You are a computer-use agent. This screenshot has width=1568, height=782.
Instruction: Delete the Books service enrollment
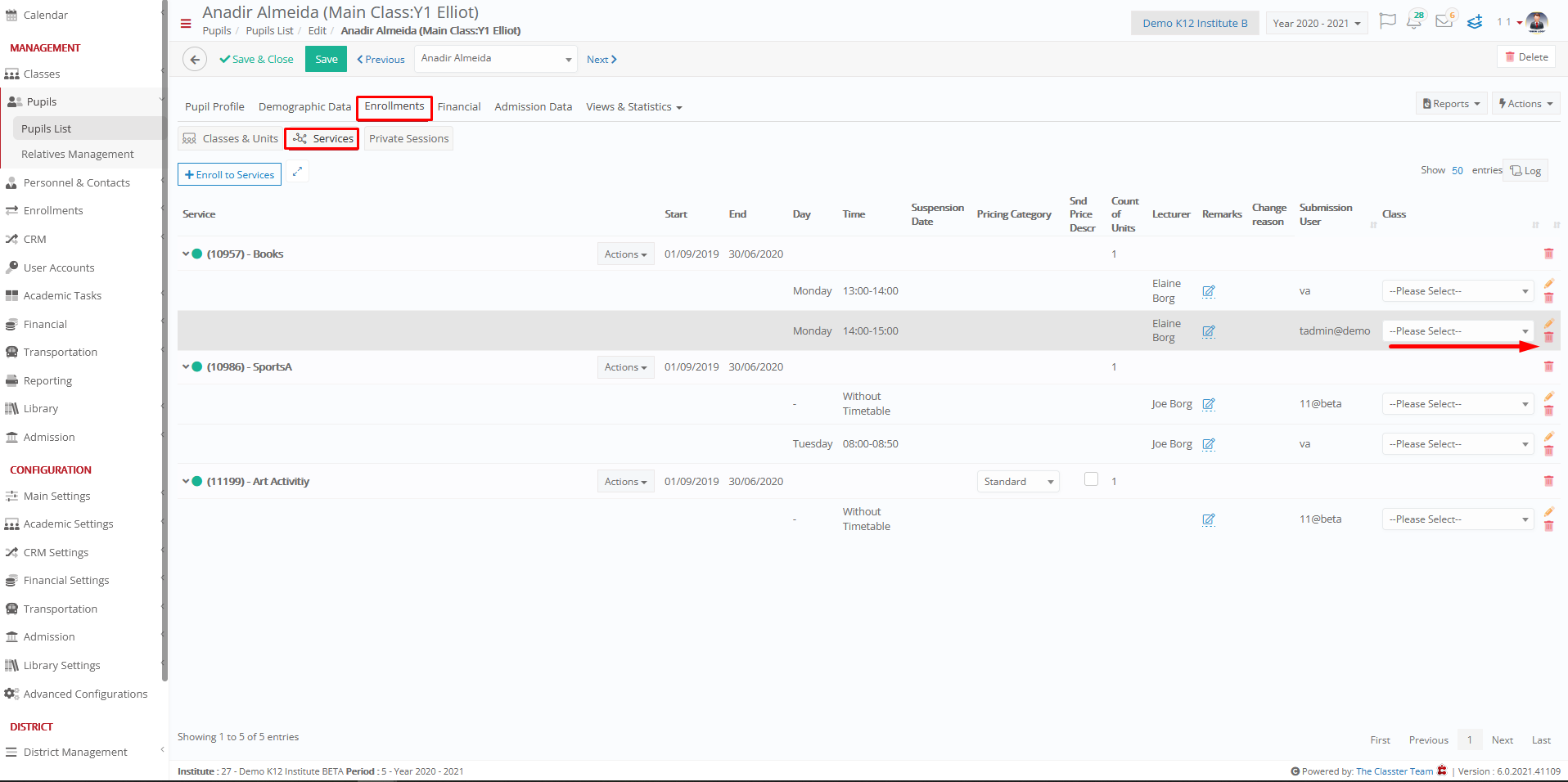point(1548,254)
